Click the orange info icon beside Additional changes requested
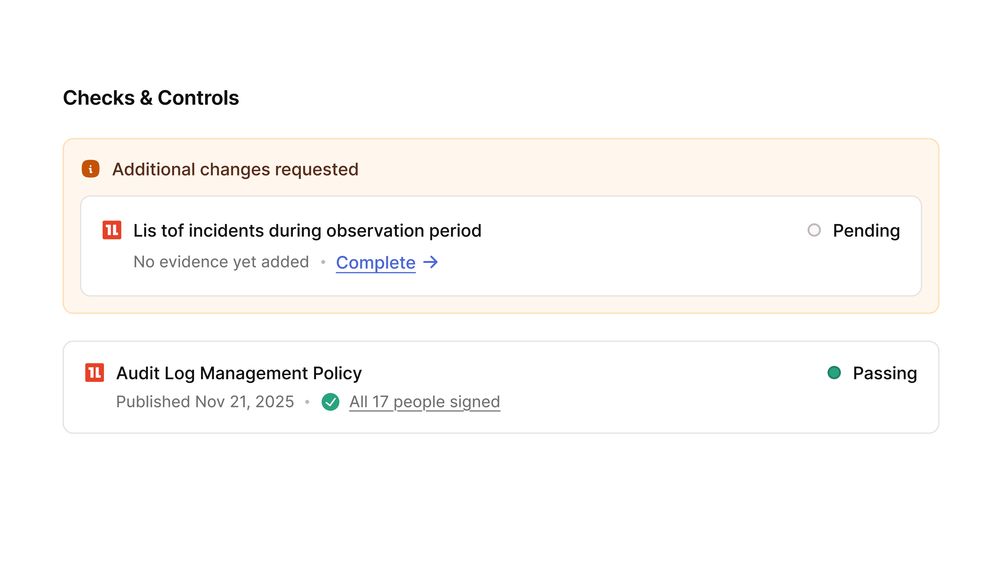 coord(91,169)
